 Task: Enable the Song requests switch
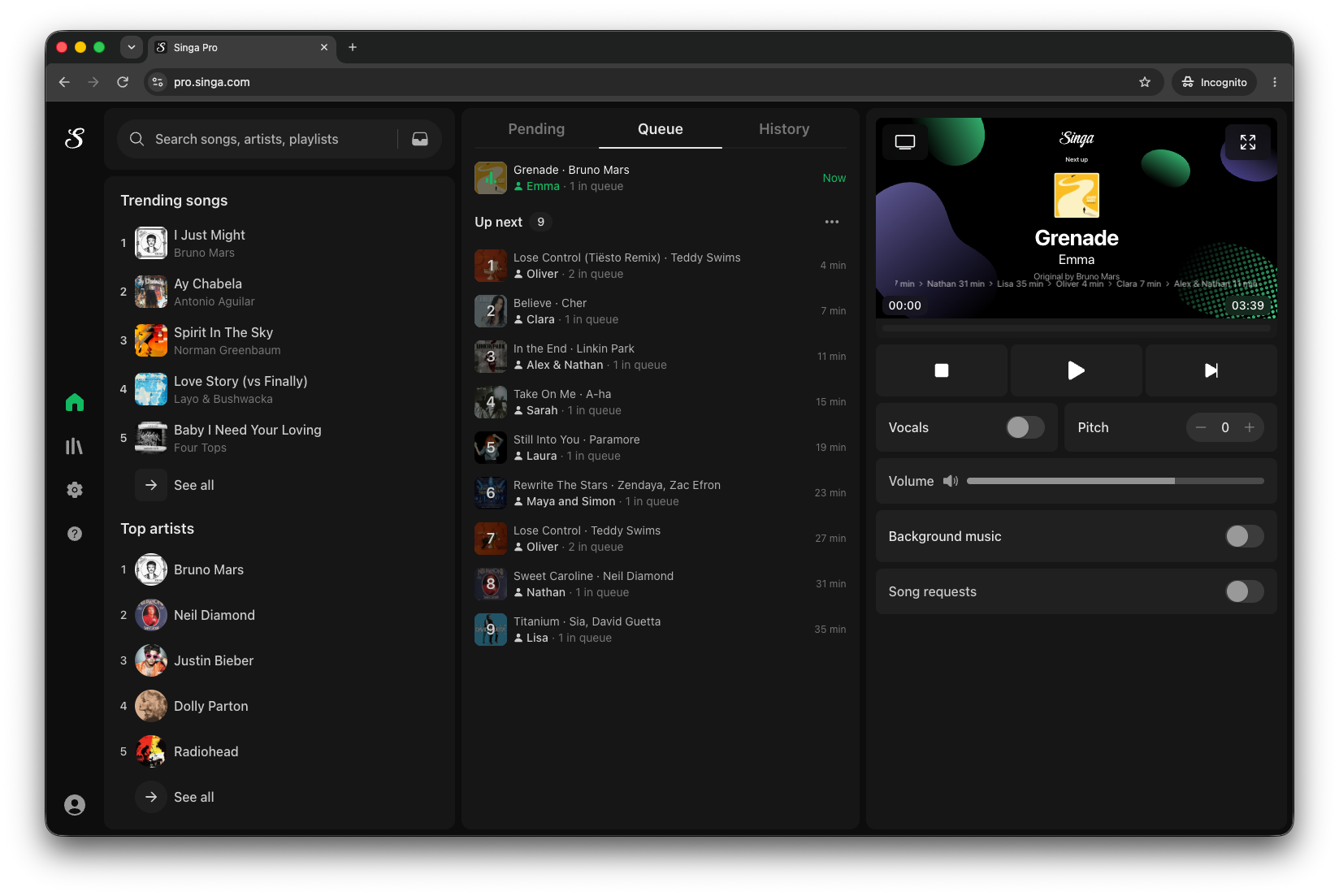pyautogui.click(x=1245, y=591)
